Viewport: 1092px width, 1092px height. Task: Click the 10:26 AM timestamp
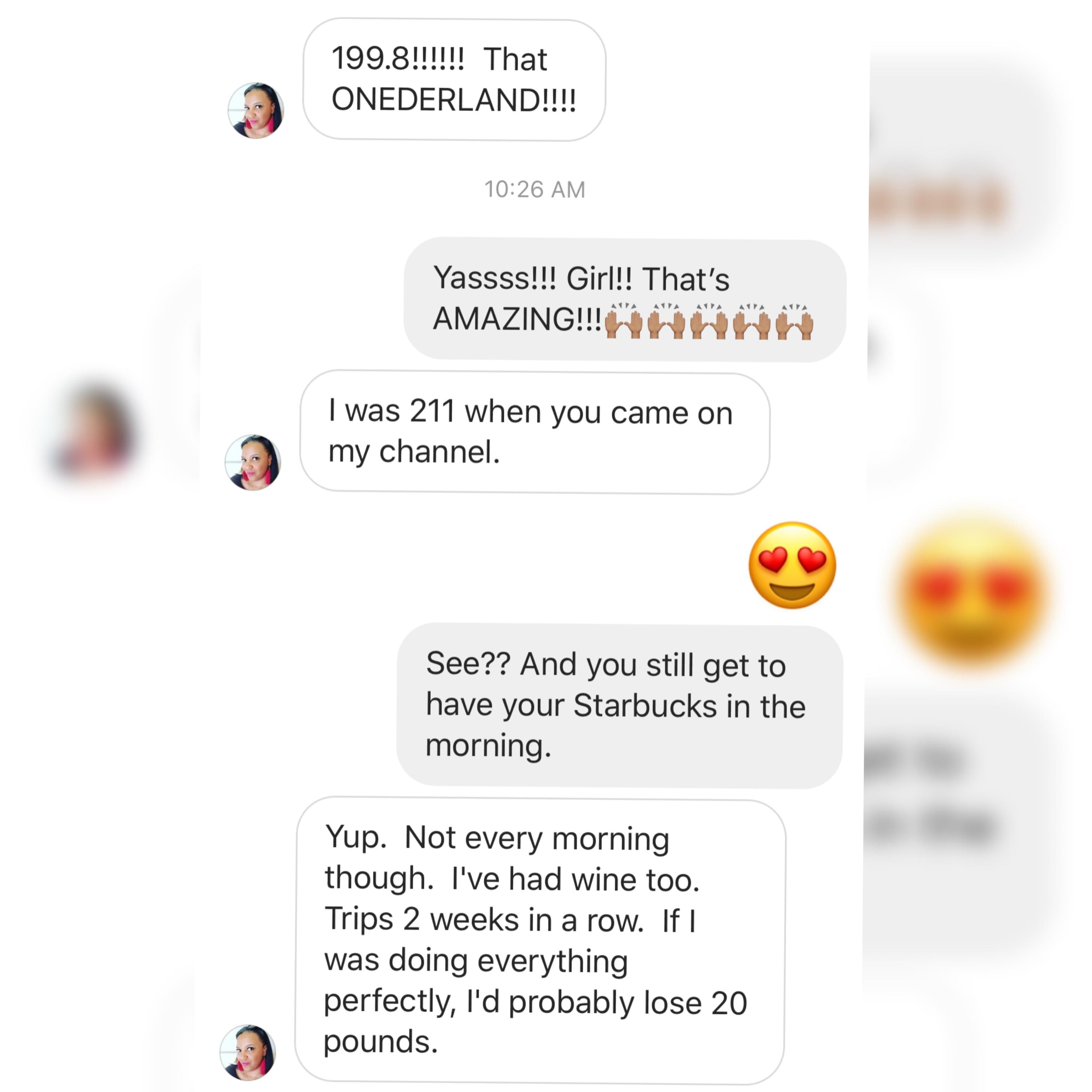click(x=535, y=189)
